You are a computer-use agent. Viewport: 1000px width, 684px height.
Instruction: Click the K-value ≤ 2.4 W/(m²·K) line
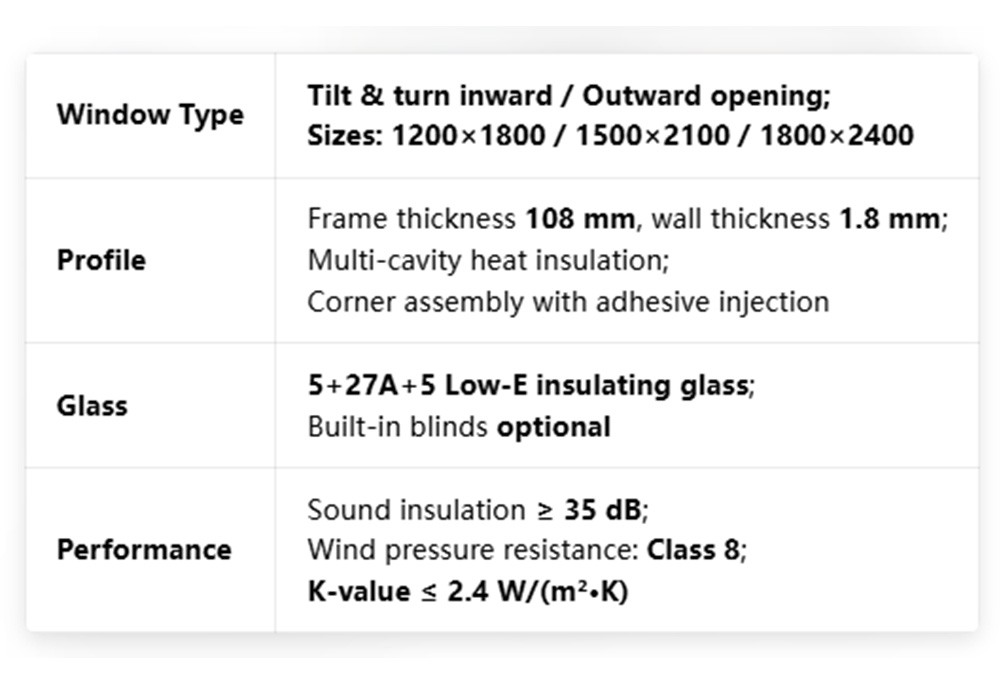pyautogui.click(x=467, y=592)
